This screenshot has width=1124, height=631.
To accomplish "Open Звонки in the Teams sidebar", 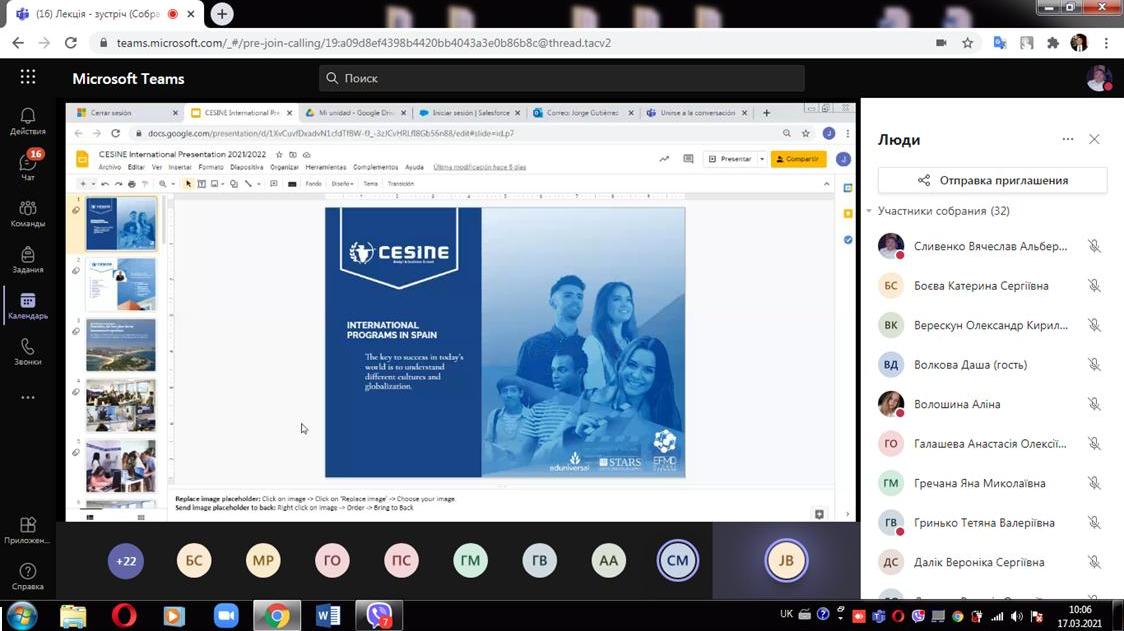I will pos(28,352).
